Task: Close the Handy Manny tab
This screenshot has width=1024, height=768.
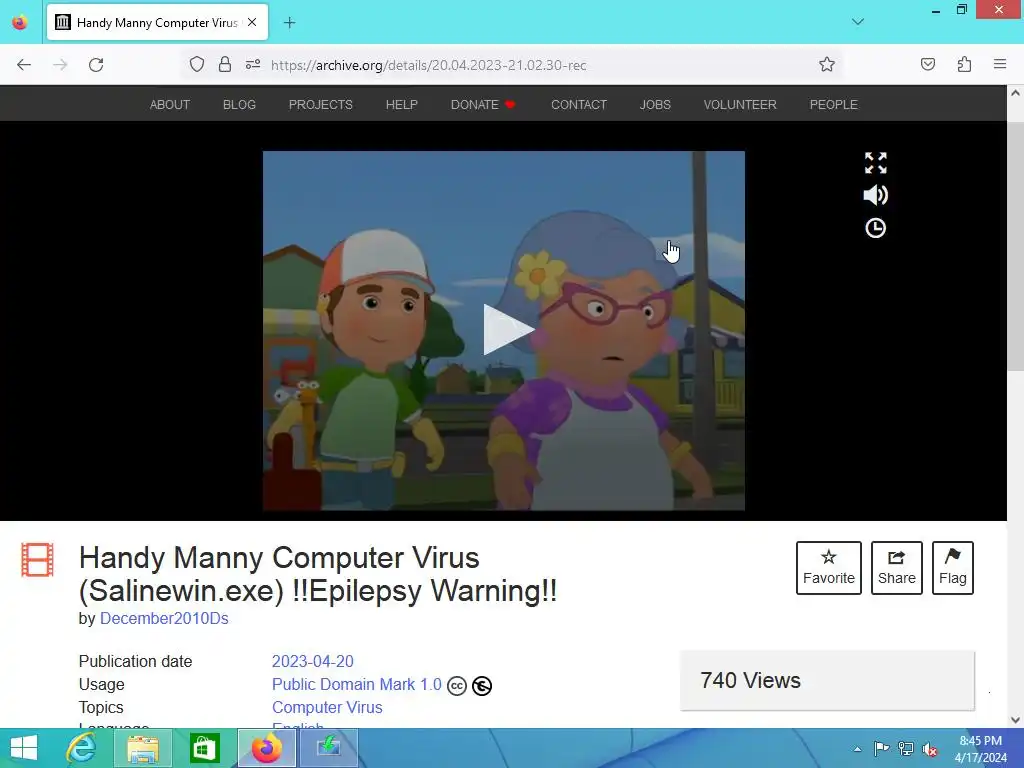Action: (x=252, y=22)
